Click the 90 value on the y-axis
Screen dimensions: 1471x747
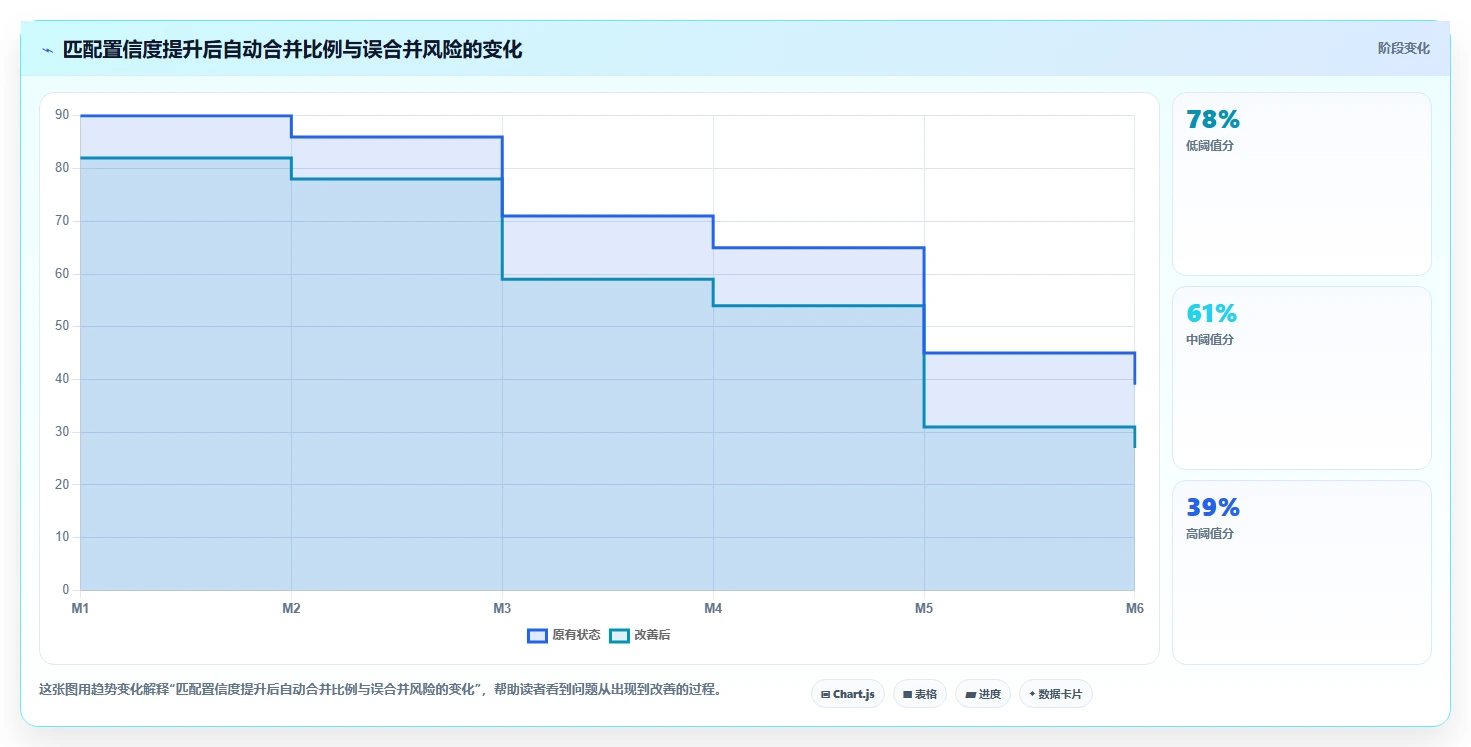(x=62, y=115)
